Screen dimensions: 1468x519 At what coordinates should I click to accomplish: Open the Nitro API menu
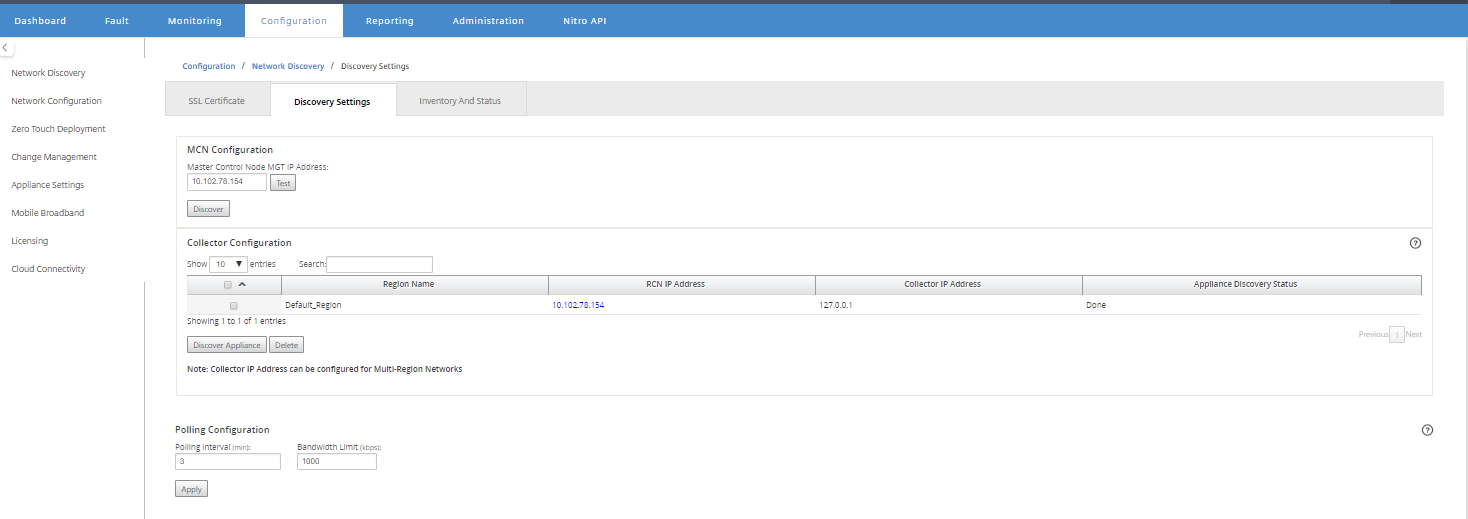coord(585,21)
